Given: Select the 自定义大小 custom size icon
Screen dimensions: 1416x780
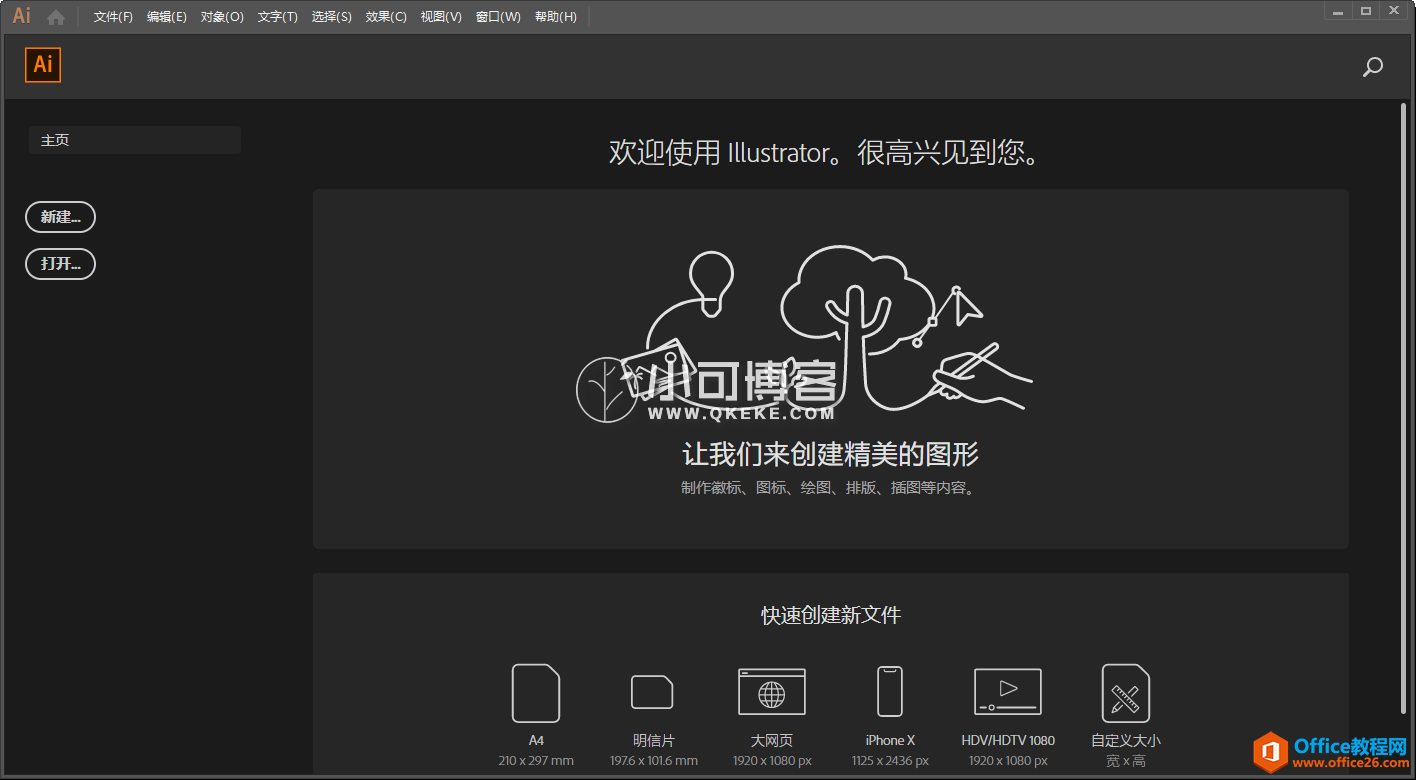Looking at the screenshot, I should coord(1126,693).
